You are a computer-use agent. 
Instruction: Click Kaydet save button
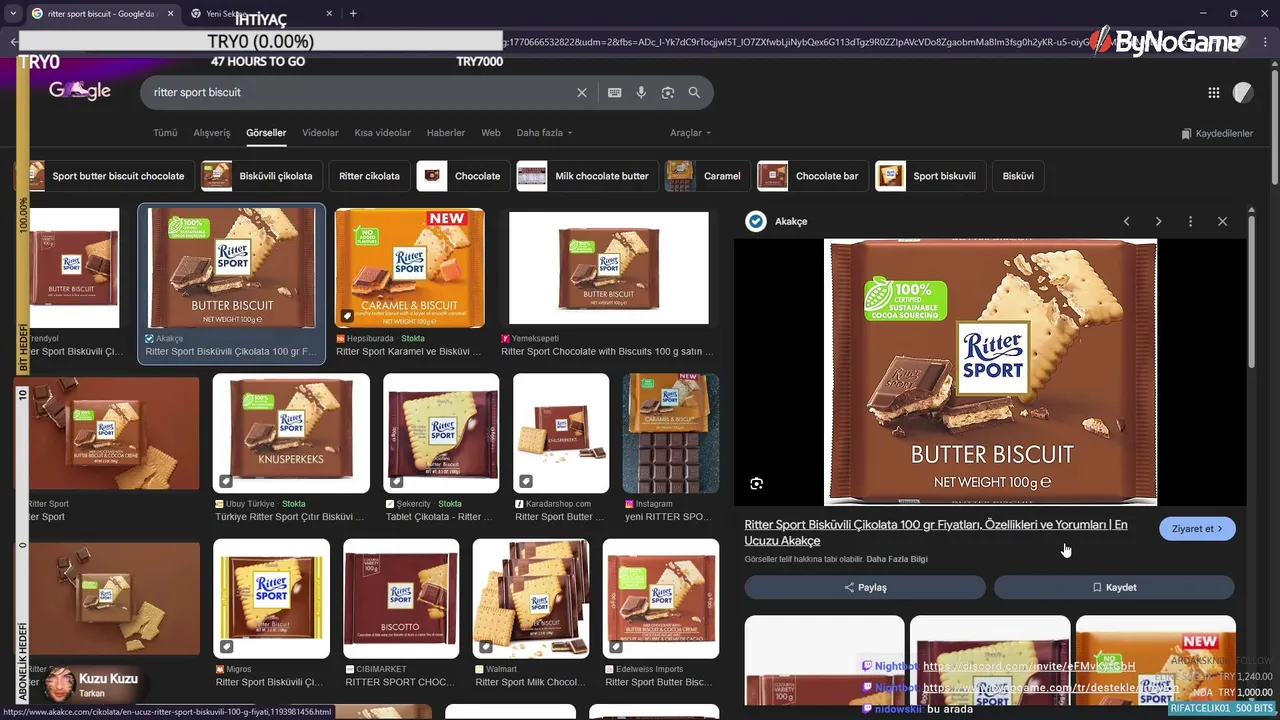coord(1114,587)
